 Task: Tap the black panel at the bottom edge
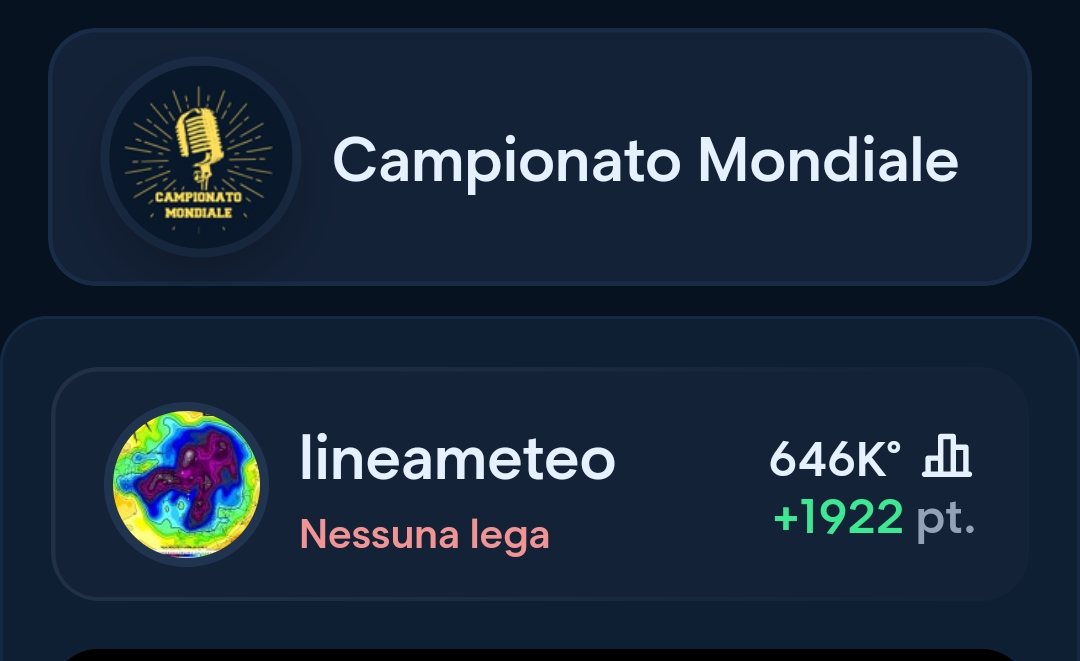pyautogui.click(x=540, y=654)
